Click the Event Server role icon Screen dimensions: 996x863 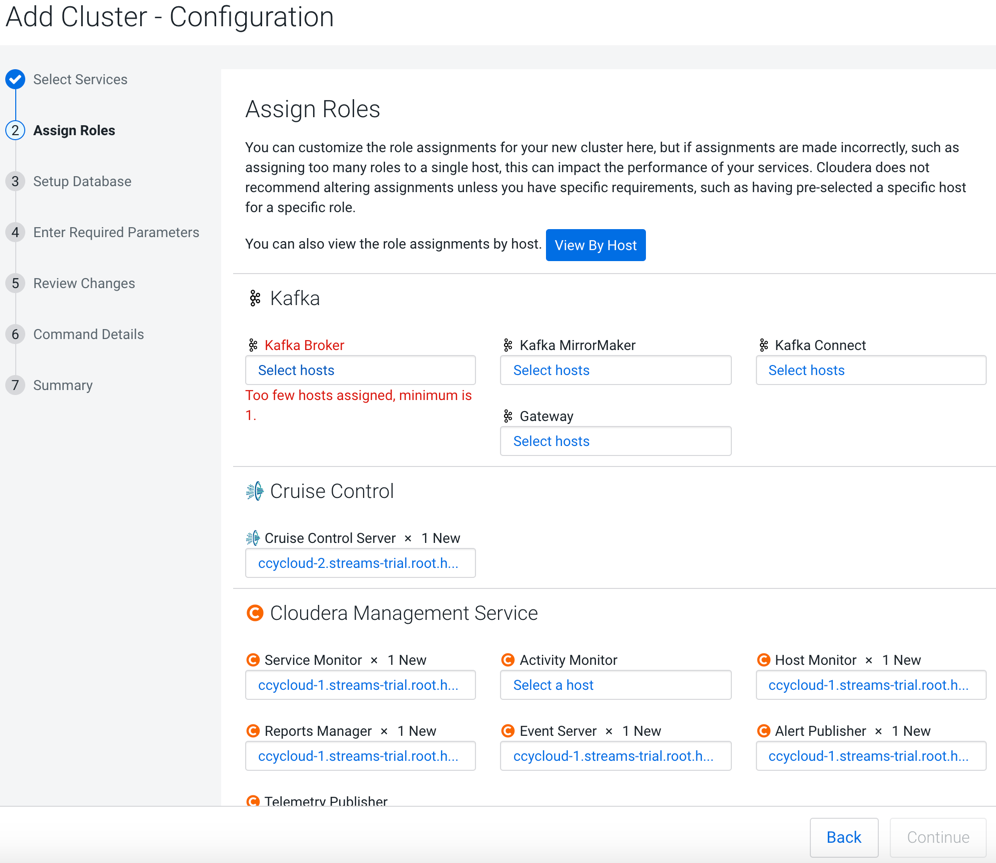508,731
